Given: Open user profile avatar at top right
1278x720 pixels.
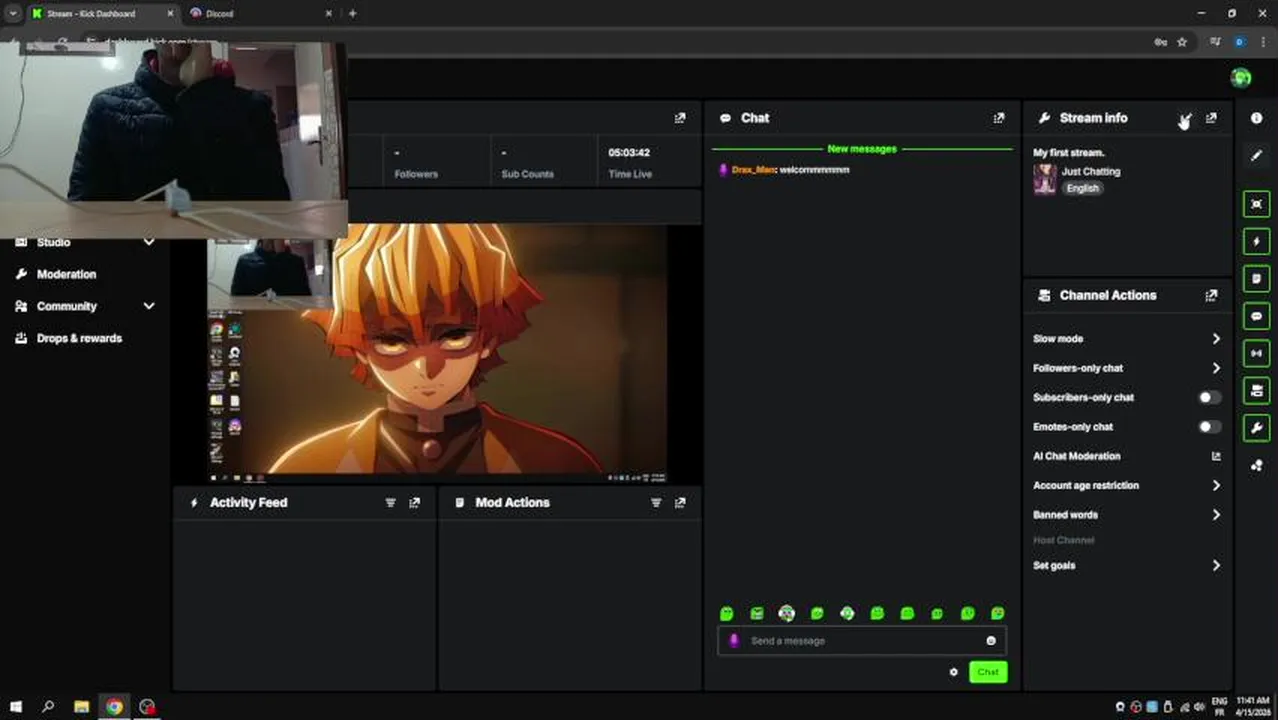Looking at the screenshot, I should 1241,78.
